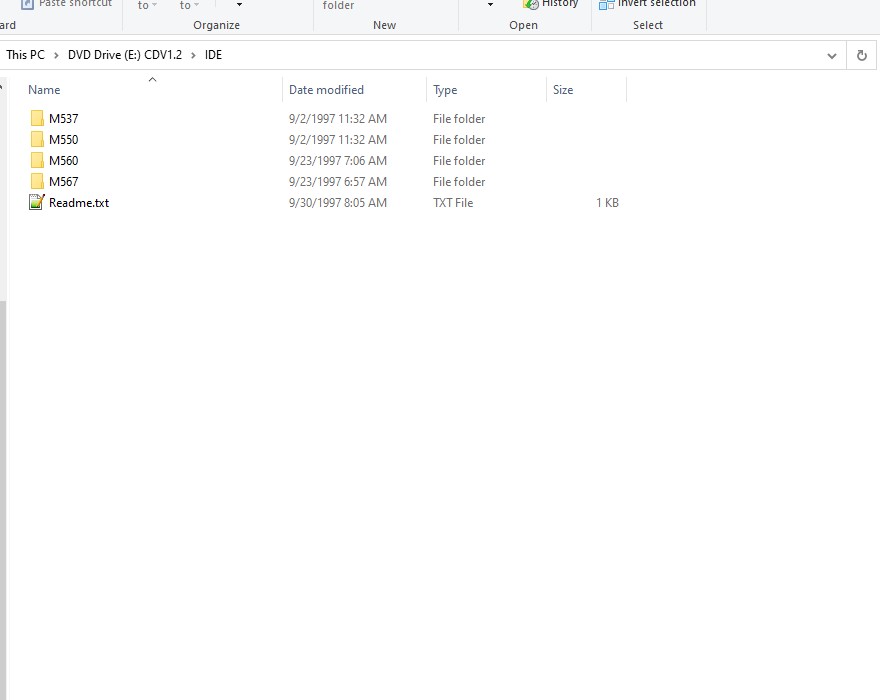This screenshot has height=700, width=880.
Task: Refresh the current folder view
Action: pos(861,56)
